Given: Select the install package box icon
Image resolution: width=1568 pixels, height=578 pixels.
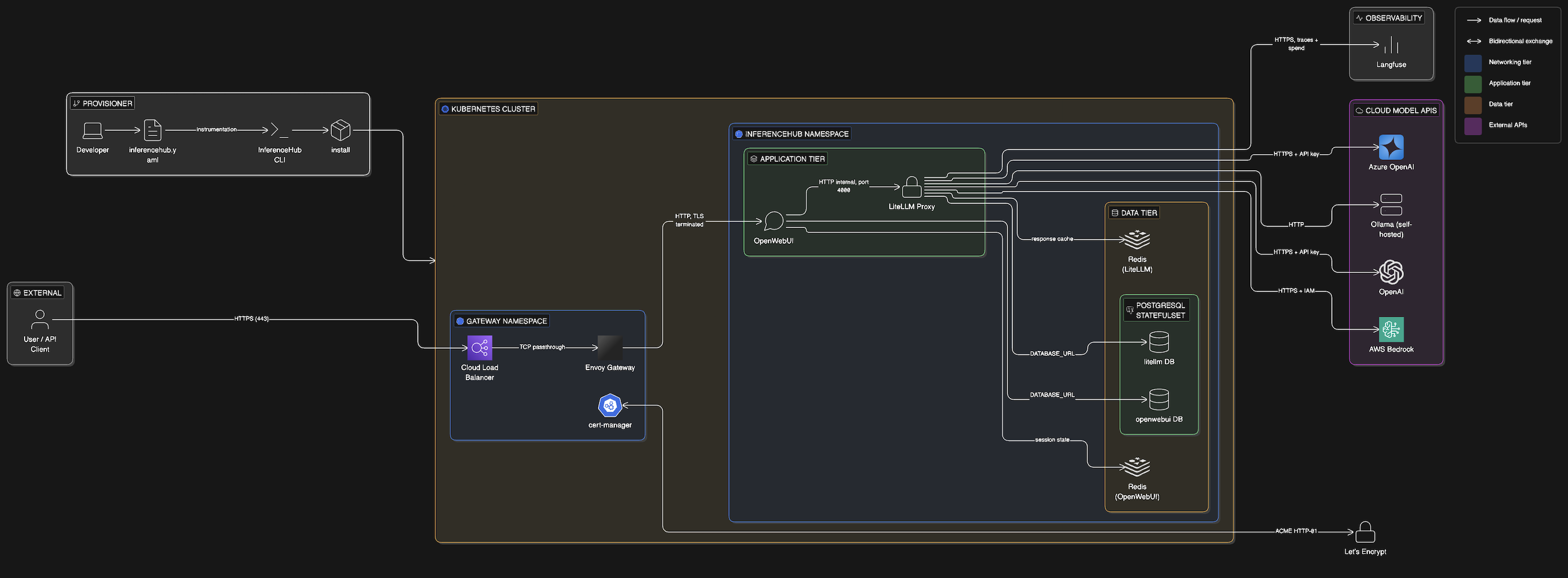Looking at the screenshot, I should pyautogui.click(x=340, y=130).
